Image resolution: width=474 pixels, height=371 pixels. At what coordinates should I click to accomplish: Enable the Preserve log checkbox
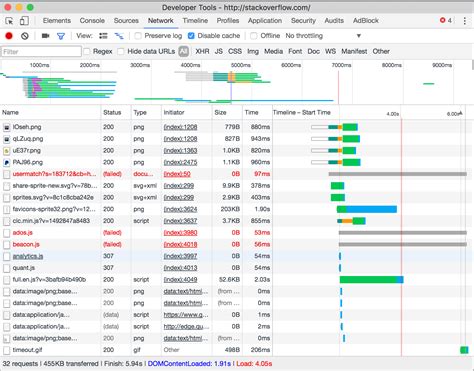click(138, 36)
